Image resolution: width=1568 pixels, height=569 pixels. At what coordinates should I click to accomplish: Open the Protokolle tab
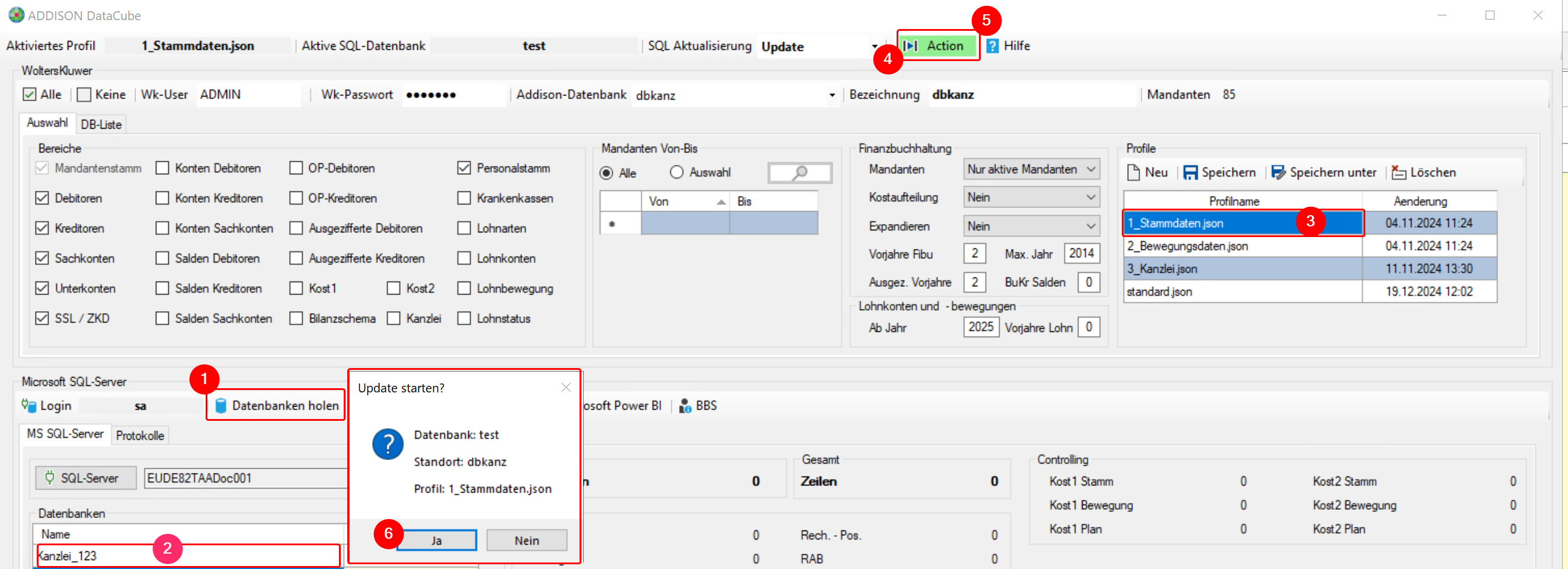pyautogui.click(x=140, y=436)
